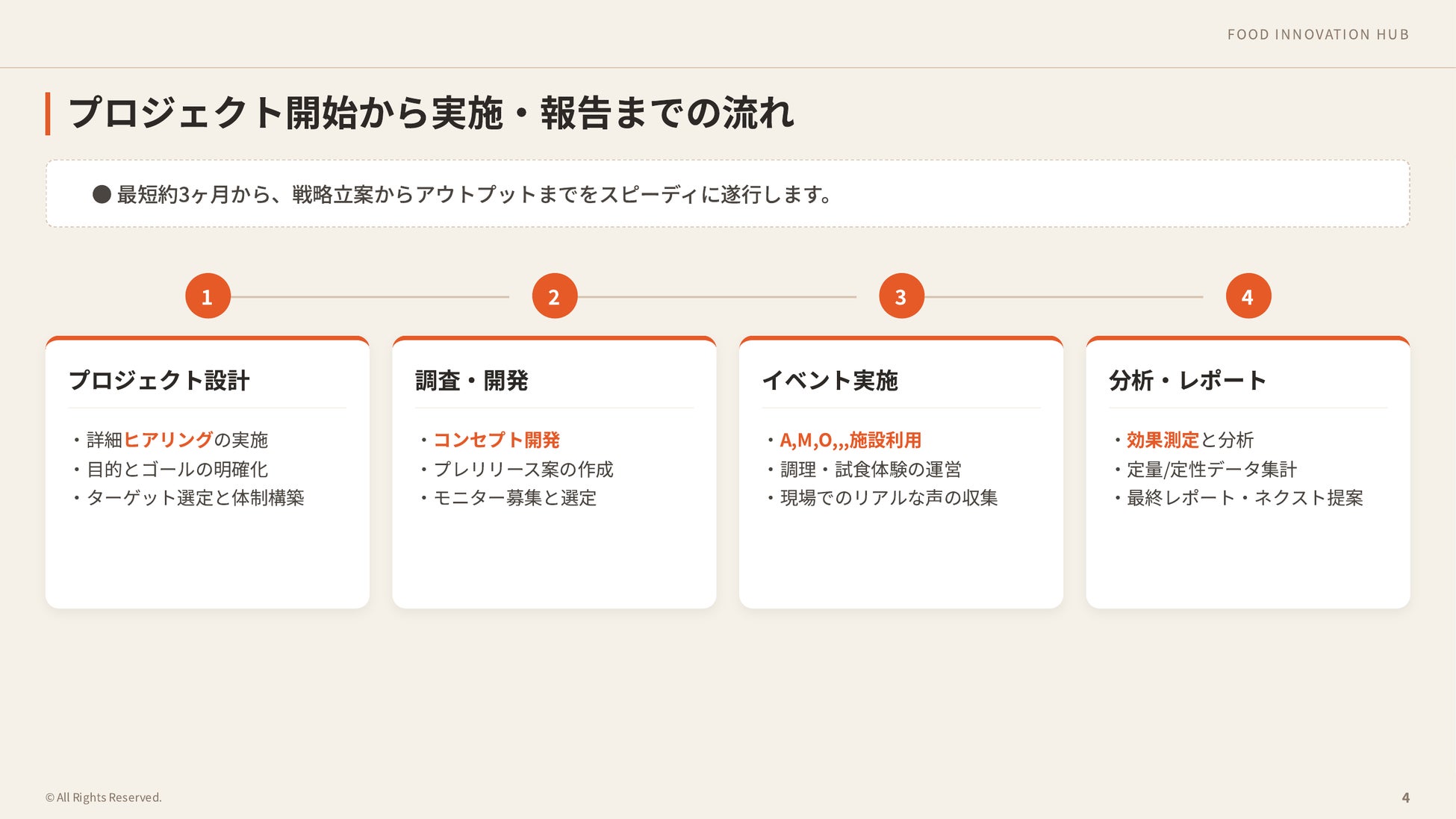Click the slide title プロジェクト開始から実施・報告までの流れ
Image resolution: width=1456 pixels, height=819 pixels.
point(431,113)
